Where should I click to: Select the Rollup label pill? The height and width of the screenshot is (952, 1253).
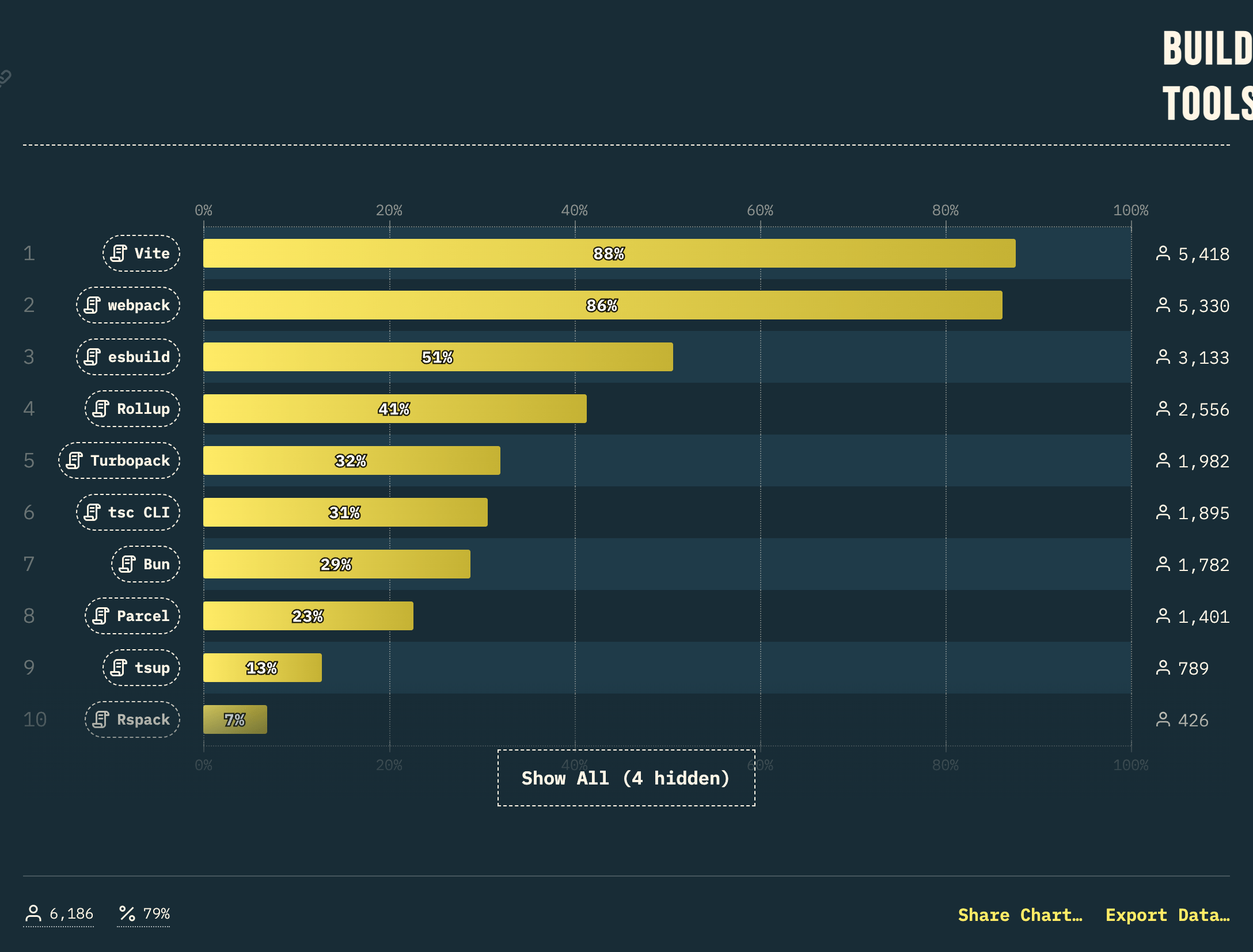pos(132,409)
